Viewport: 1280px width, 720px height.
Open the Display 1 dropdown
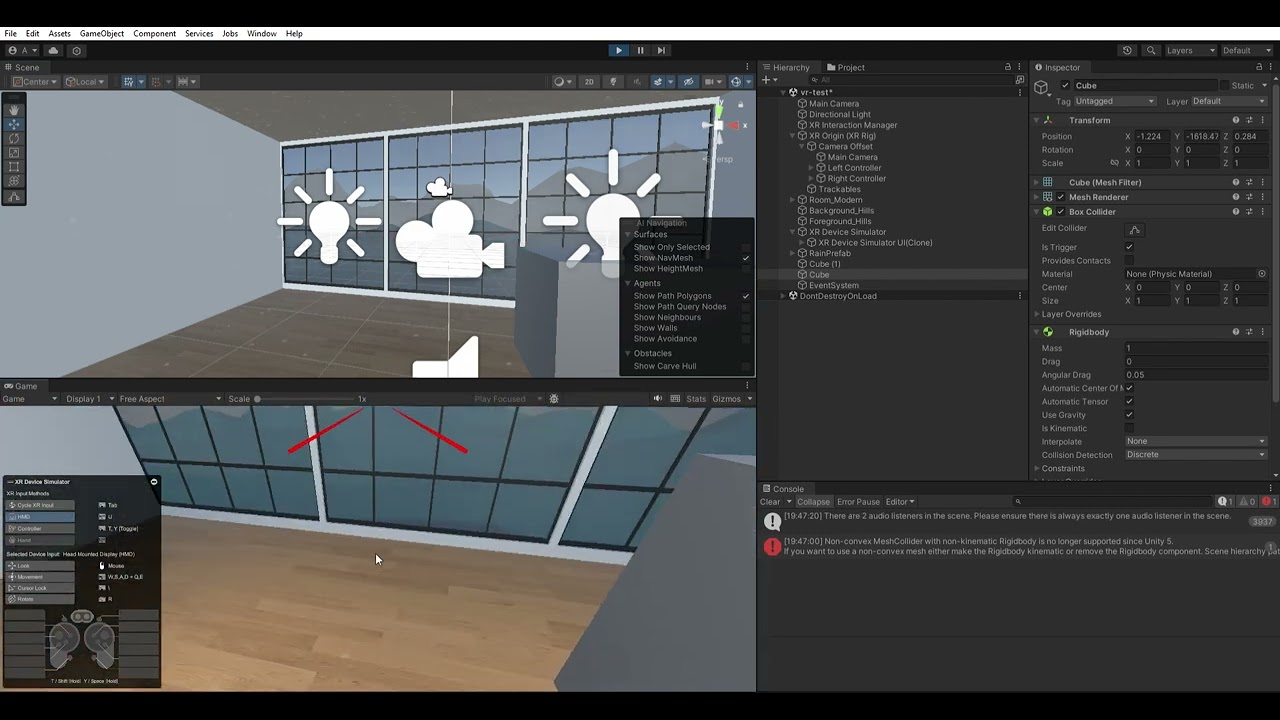90,399
